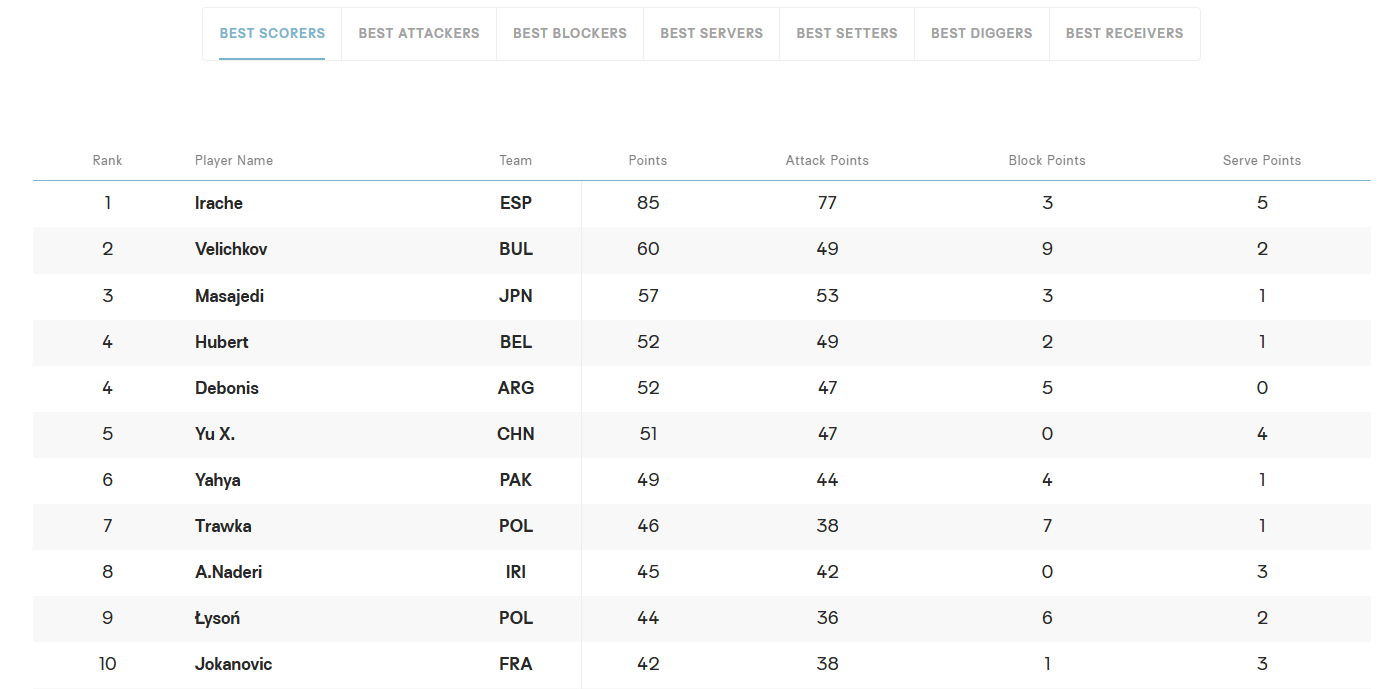Select the Best Blockers tab
Image resolution: width=1387 pixels, height=689 pixels.
570,33
